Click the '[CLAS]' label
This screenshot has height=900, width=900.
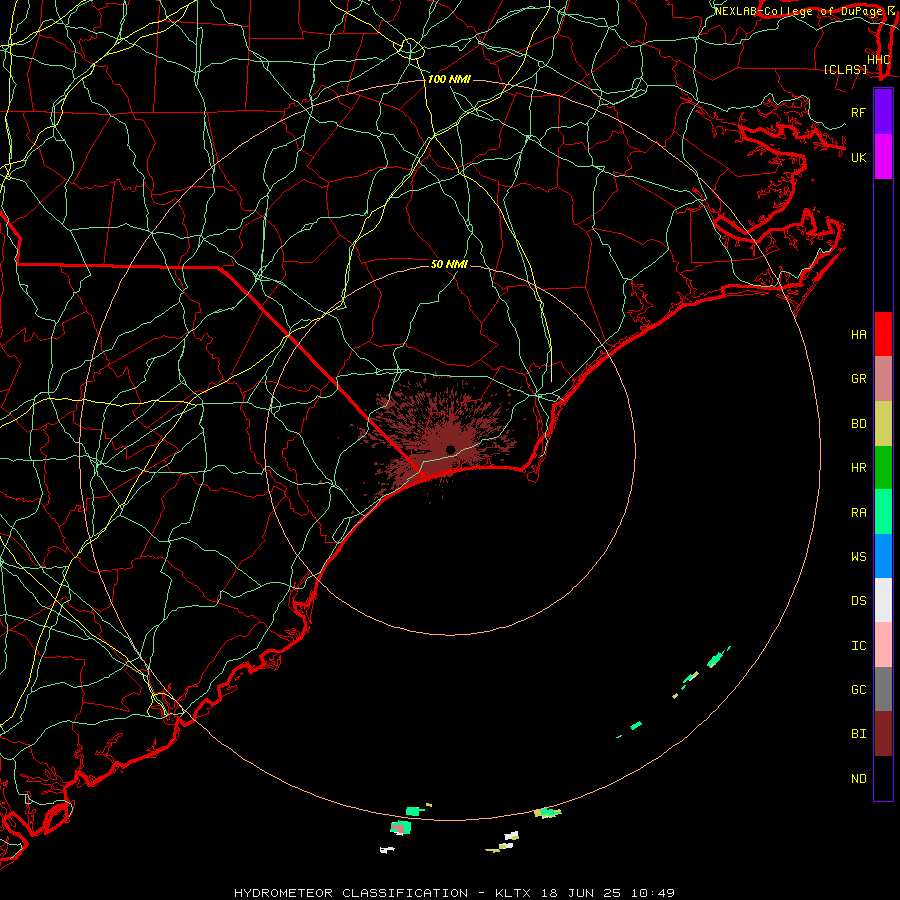[x=845, y=70]
